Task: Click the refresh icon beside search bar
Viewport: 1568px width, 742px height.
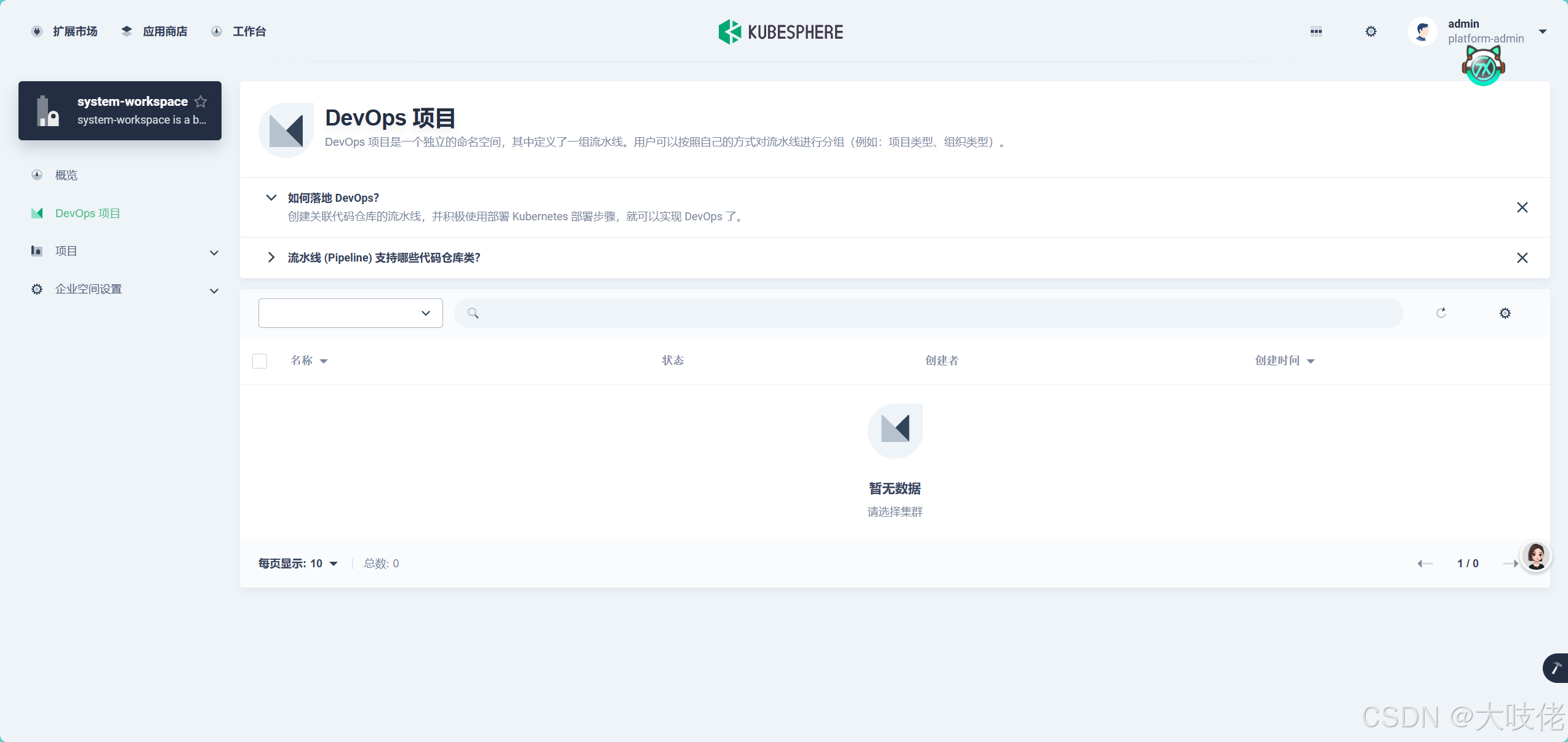Action: point(1441,313)
